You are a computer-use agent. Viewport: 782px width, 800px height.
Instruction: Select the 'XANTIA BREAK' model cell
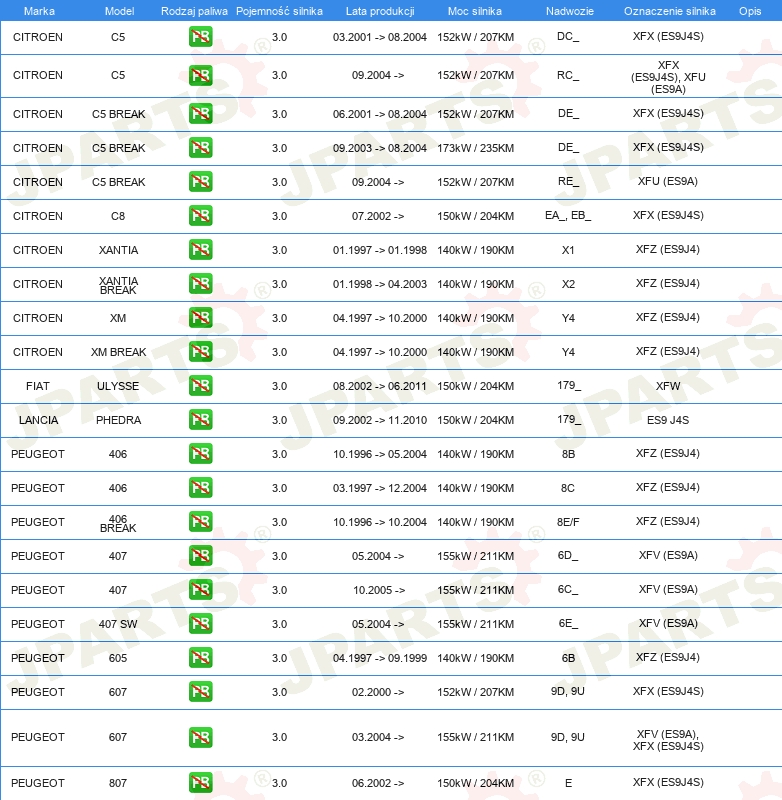pyautogui.click(x=118, y=285)
